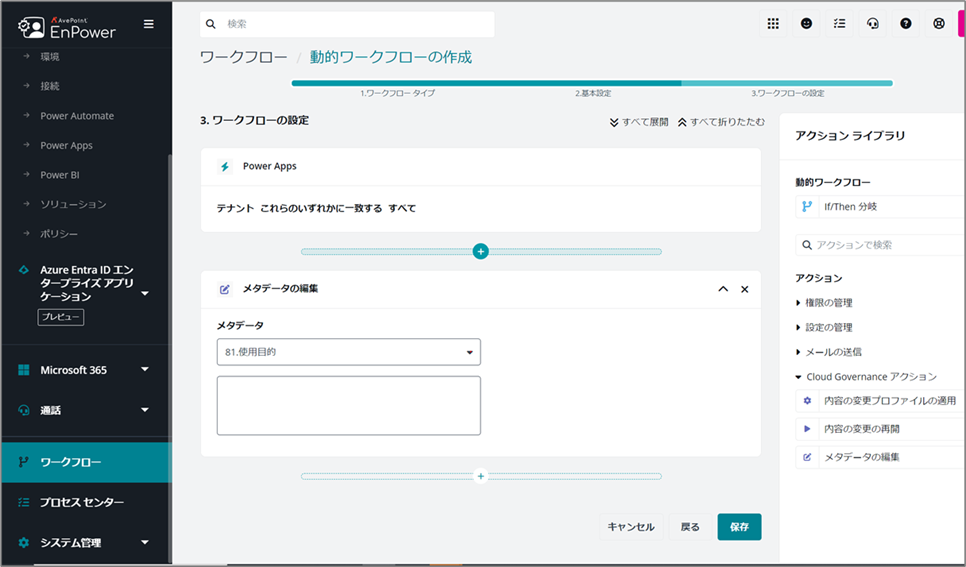
Task: Click the アクションで検索 search field
Action: 880,245
